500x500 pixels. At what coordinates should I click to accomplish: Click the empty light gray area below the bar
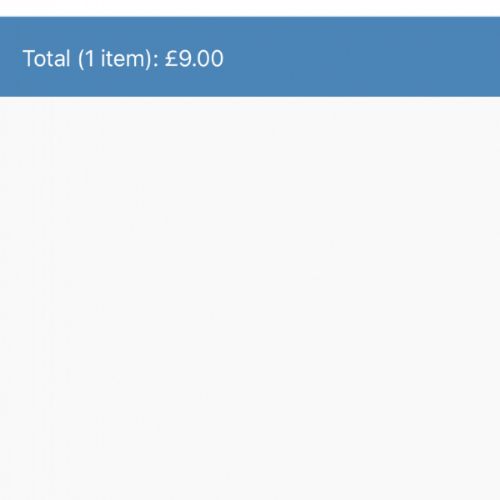pyautogui.click(x=250, y=298)
